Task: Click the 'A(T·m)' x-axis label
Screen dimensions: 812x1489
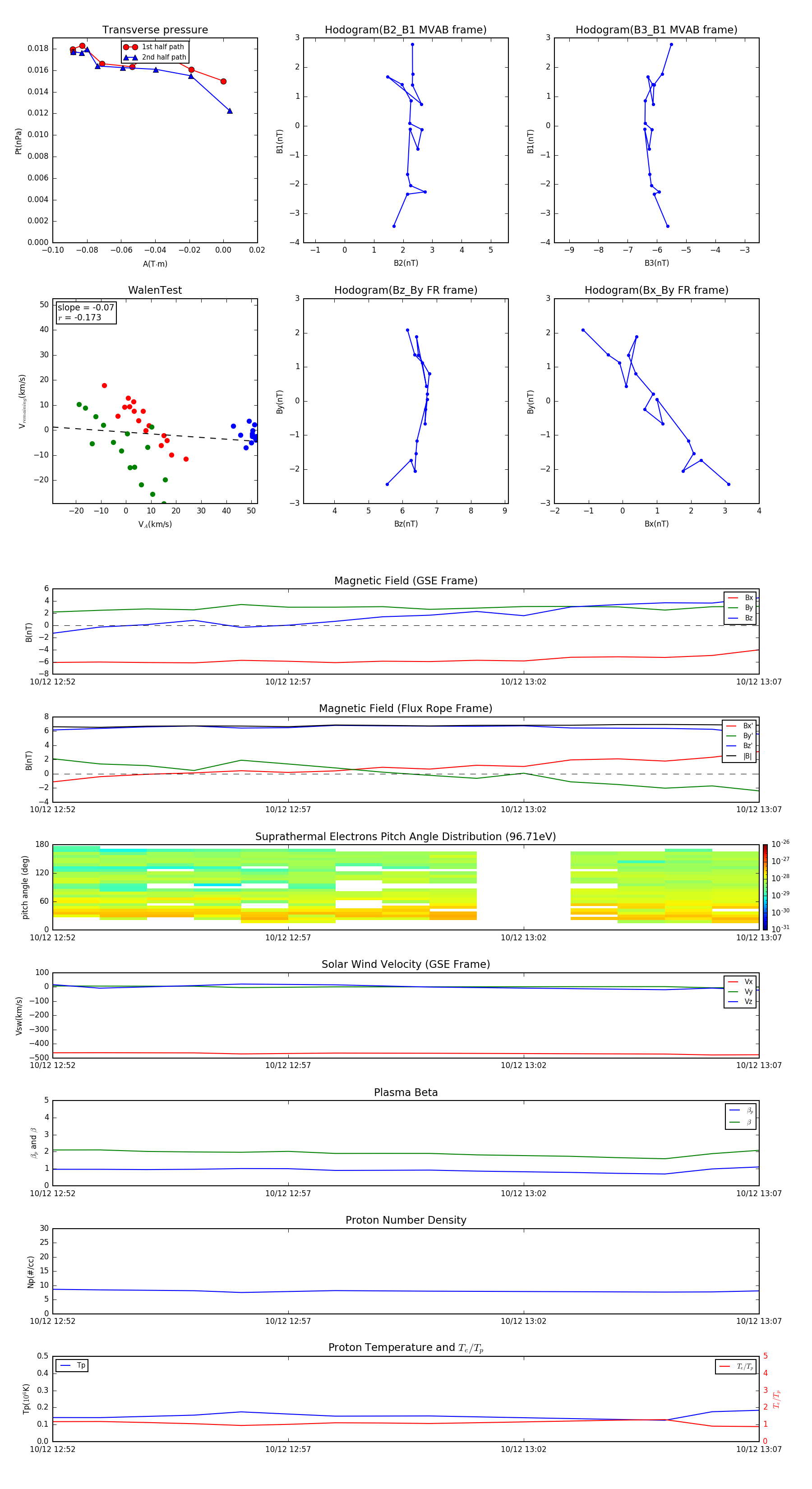Action: tap(155, 264)
